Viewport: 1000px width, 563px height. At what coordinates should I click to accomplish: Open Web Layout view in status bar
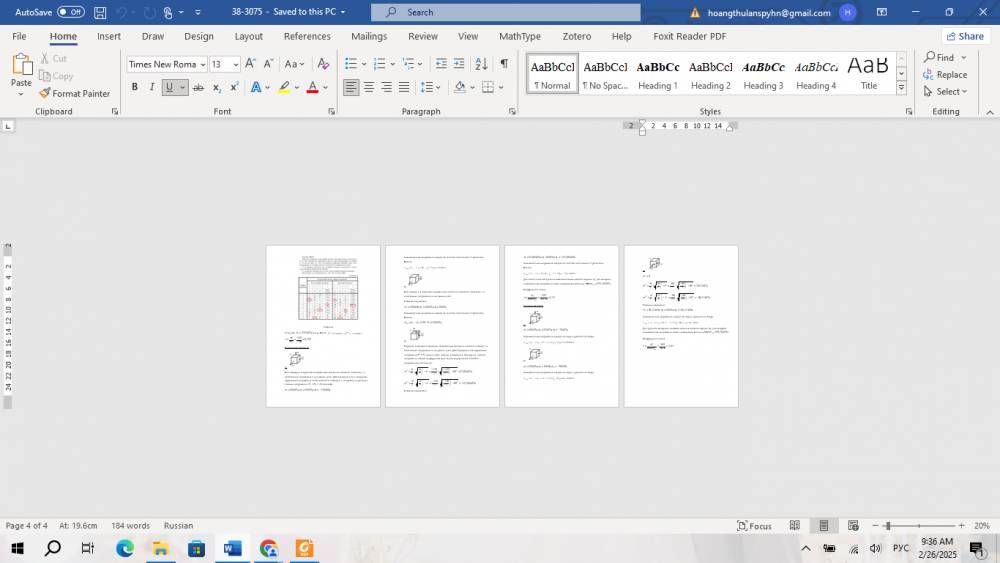pyautogui.click(x=851, y=526)
